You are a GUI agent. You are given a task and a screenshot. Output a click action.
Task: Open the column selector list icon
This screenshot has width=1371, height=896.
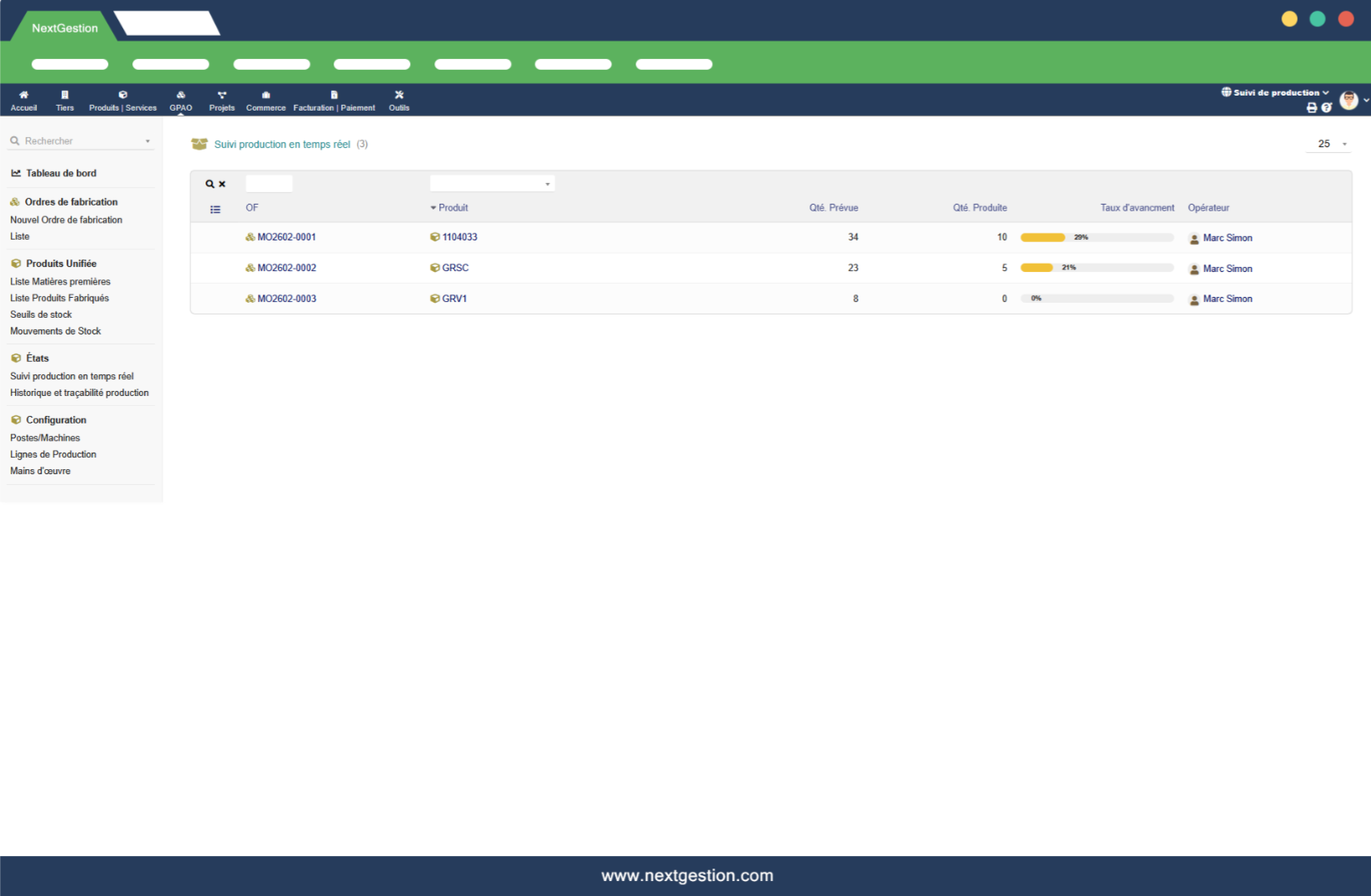215,210
